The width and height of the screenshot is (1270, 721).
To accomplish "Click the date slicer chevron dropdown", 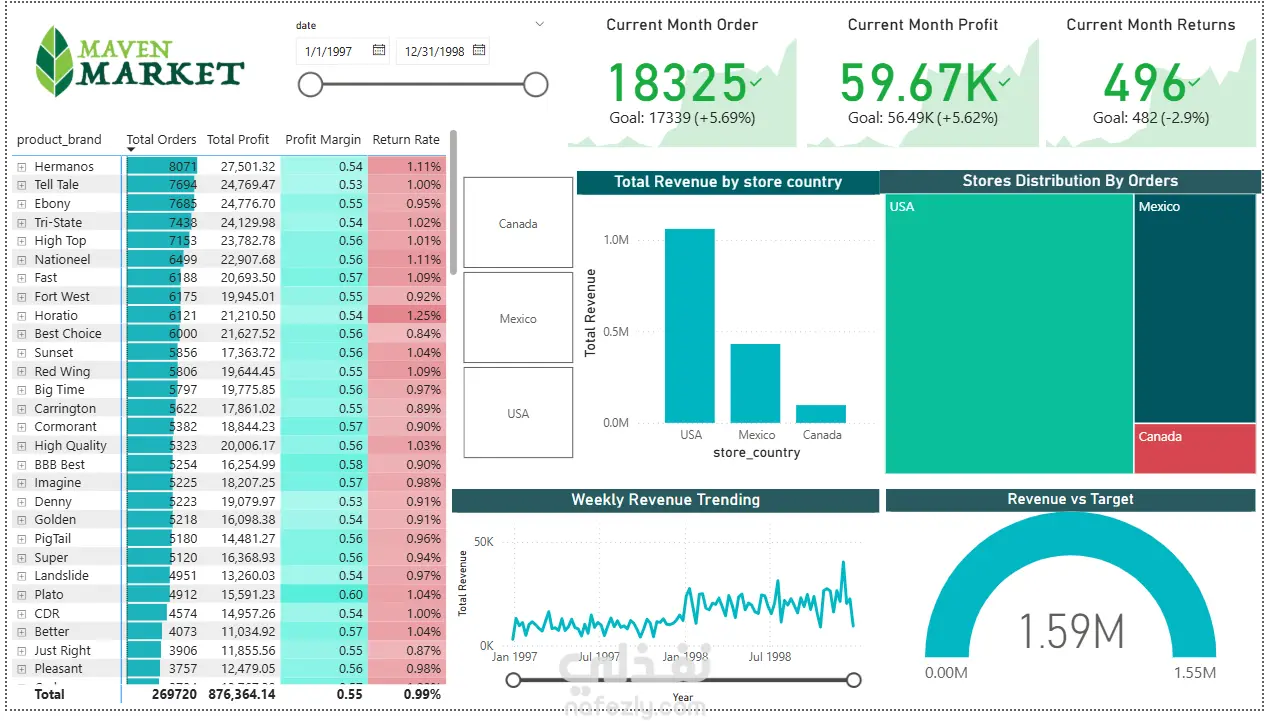I will (540, 24).
